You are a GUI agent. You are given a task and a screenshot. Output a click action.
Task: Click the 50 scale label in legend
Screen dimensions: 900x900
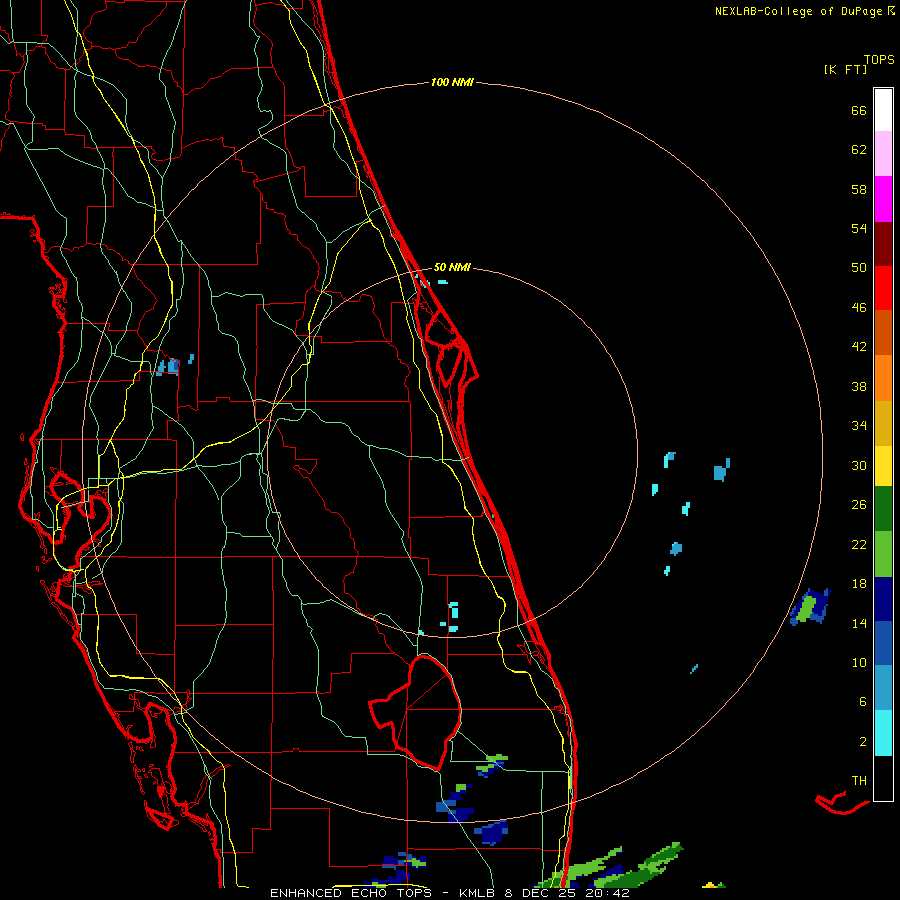click(859, 267)
